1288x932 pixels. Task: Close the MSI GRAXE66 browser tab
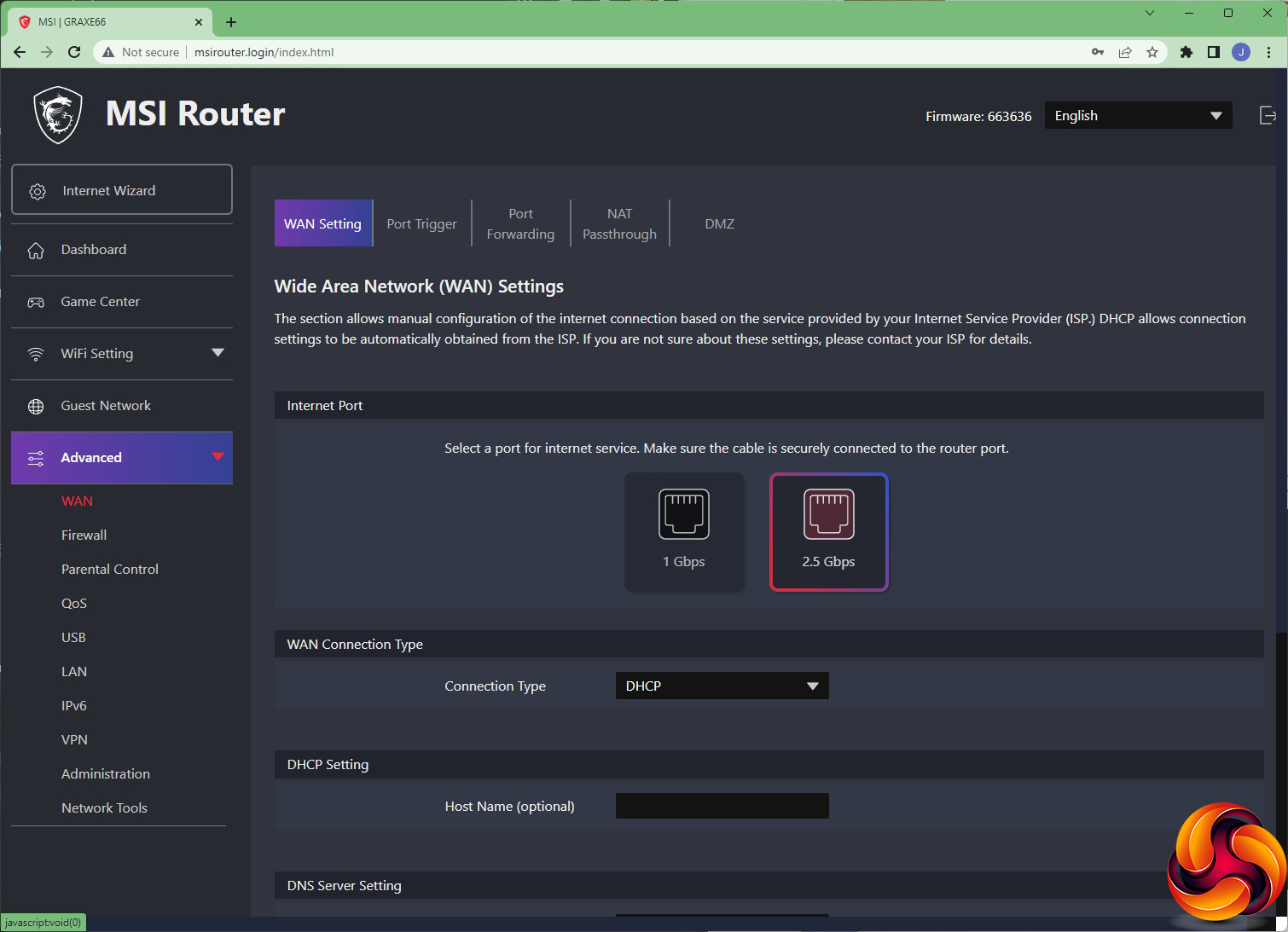click(199, 22)
